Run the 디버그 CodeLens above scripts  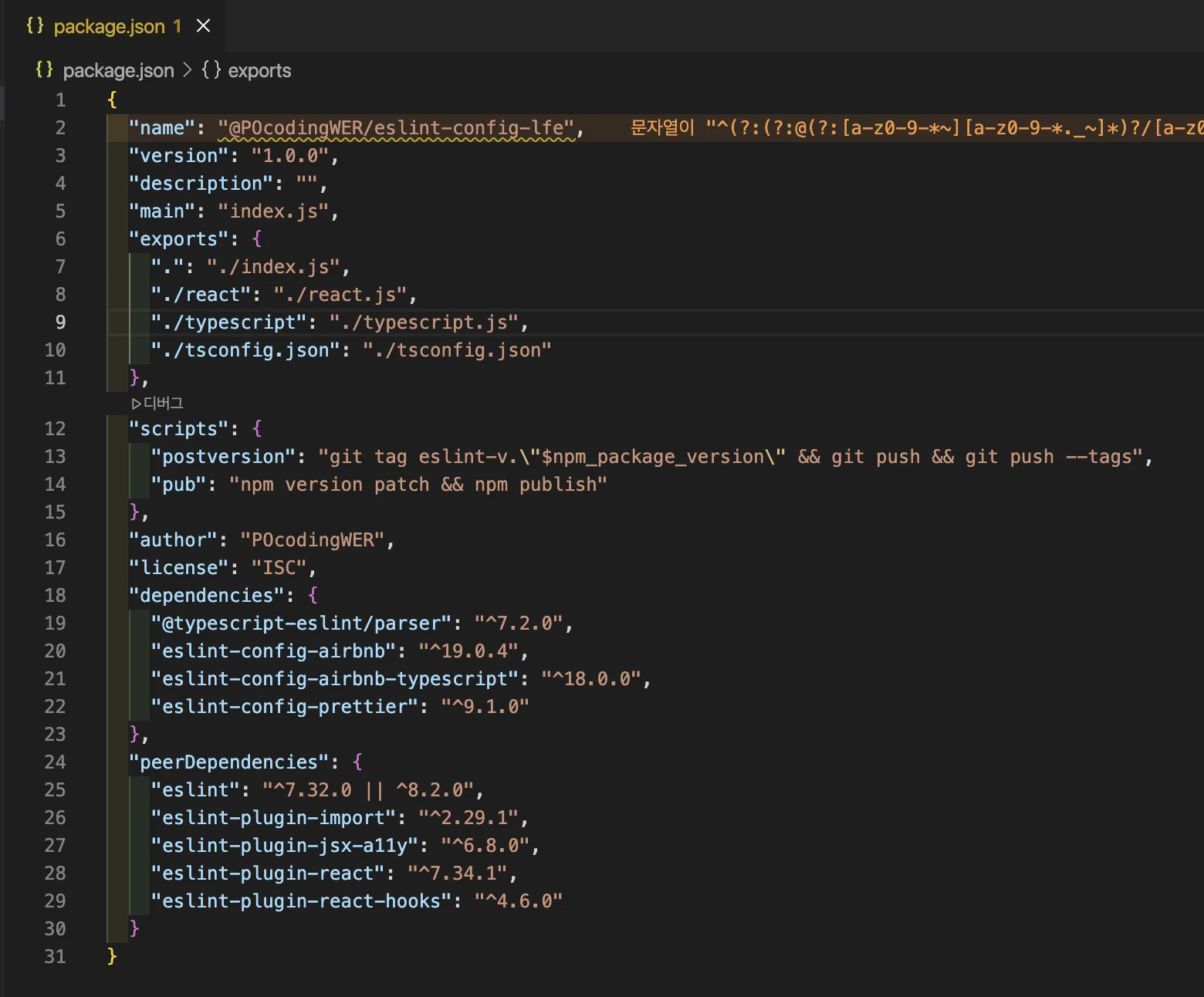click(x=157, y=403)
